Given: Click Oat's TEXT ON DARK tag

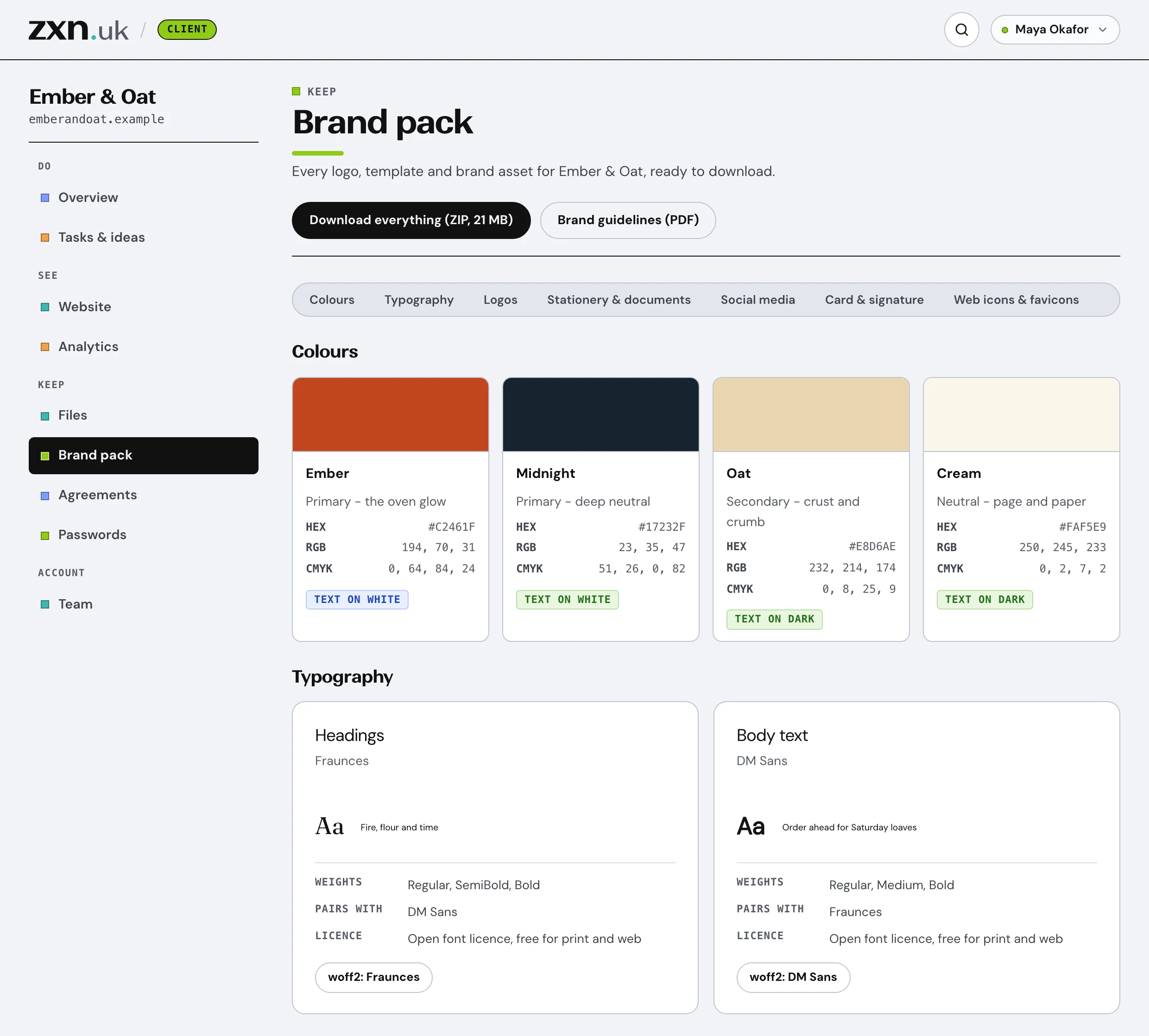Looking at the screenshot, I should pyautogui.click(x=774, y=619).
